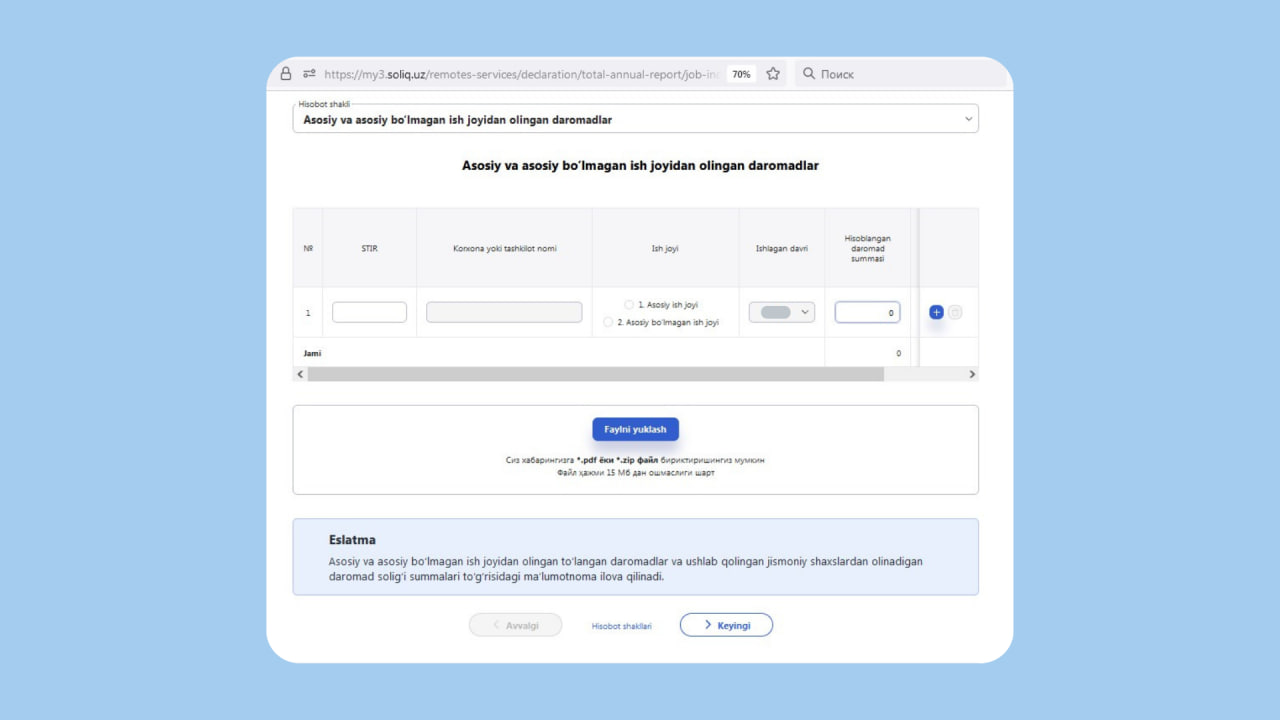1280x720 pixels.
Task: Click the table's horizontal scrollbar thumb
Action: 595,374
